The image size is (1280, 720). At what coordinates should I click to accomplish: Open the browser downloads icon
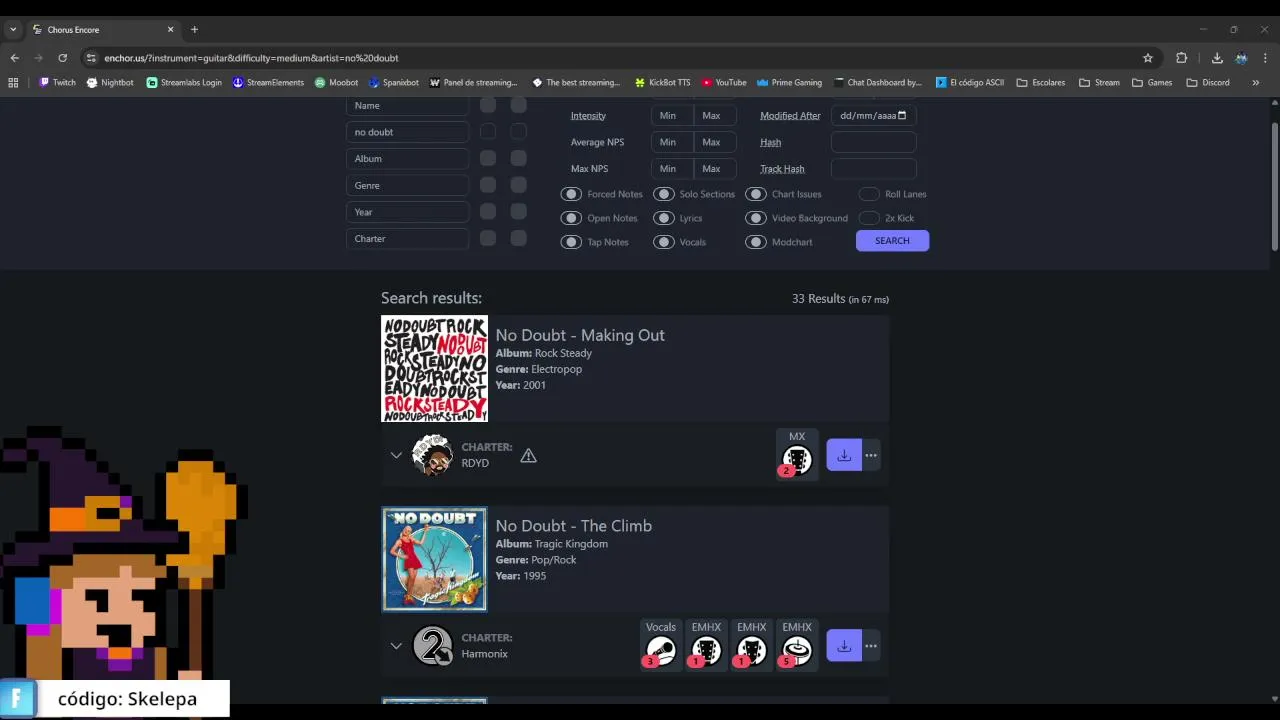click(1217, 58)
